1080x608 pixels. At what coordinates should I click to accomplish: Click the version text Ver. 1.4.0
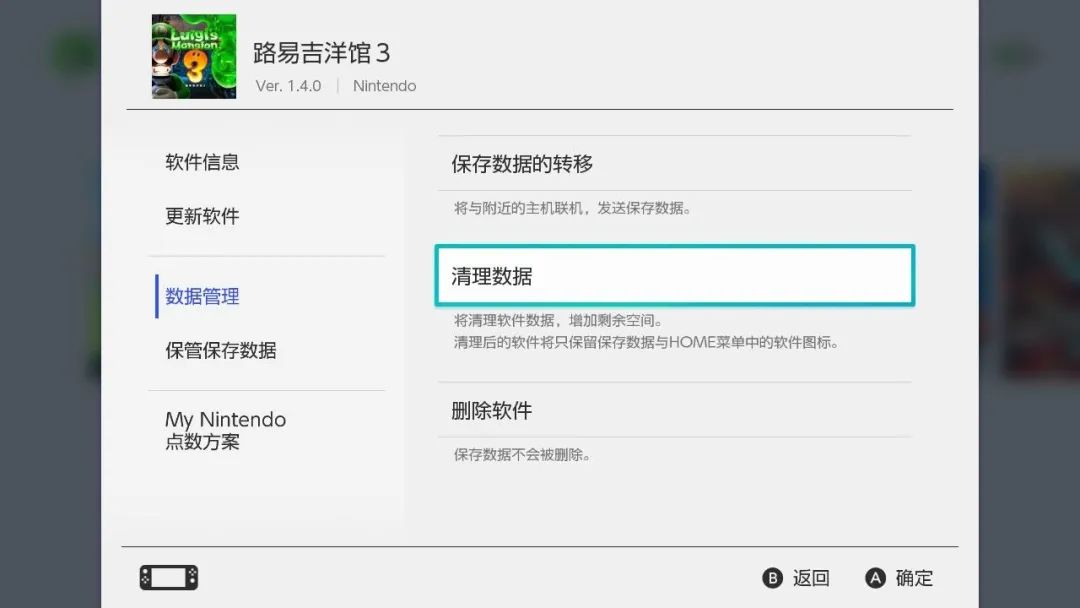click(288, 86)
